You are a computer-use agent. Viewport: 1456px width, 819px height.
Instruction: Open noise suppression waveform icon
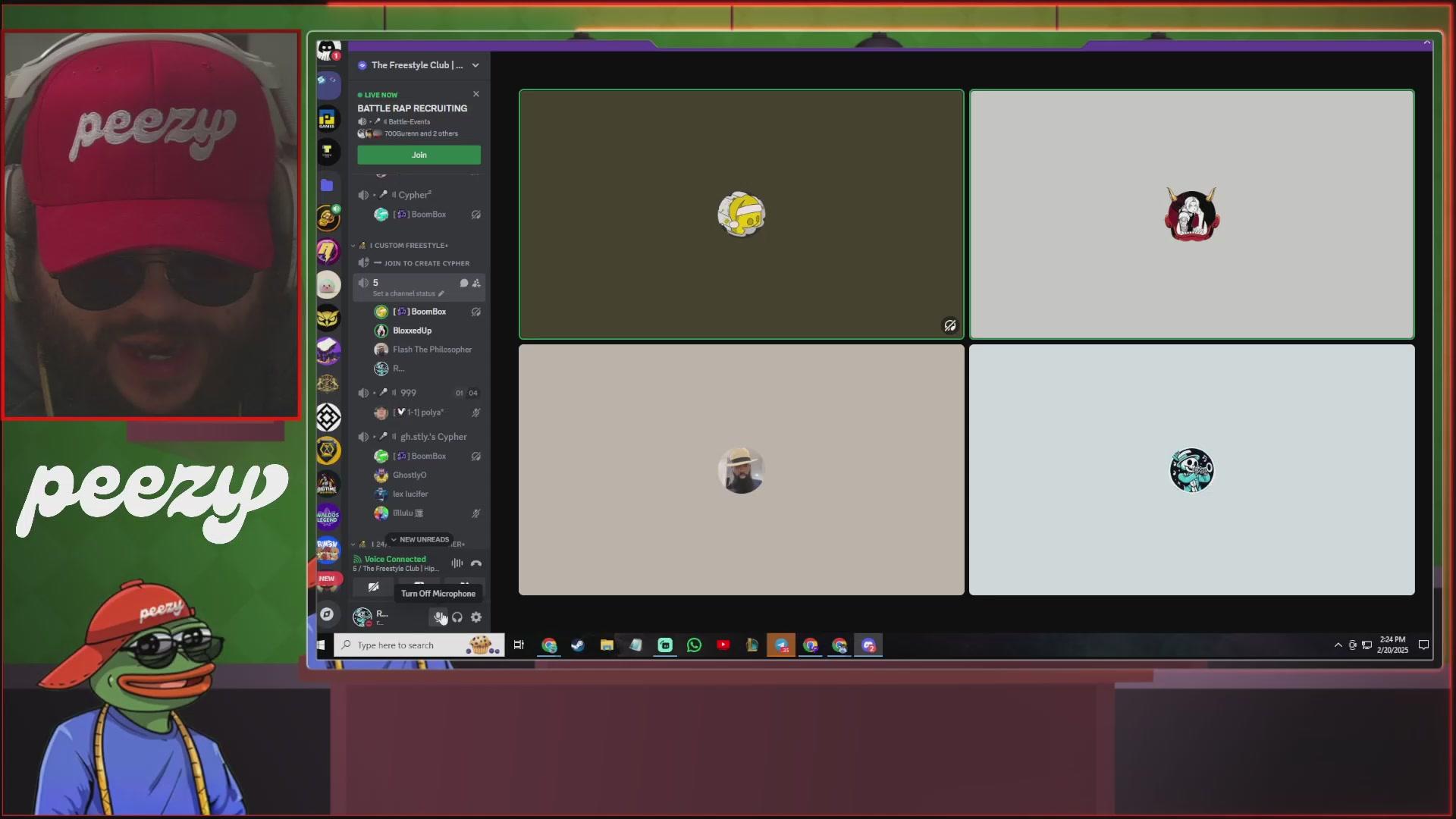(457, 563)
